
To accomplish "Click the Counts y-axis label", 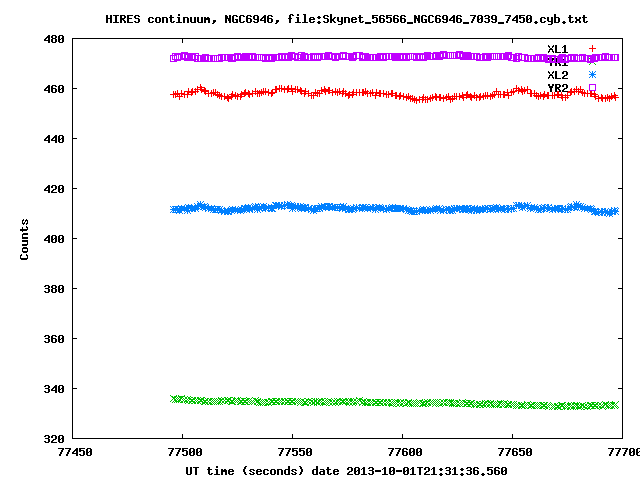I will tap(24, 239).
